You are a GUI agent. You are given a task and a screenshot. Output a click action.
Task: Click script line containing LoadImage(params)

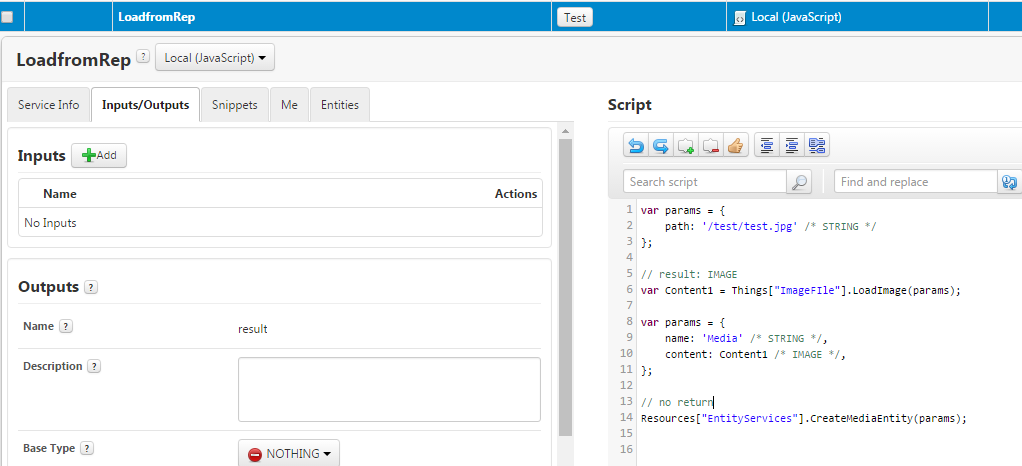(801, 290)
